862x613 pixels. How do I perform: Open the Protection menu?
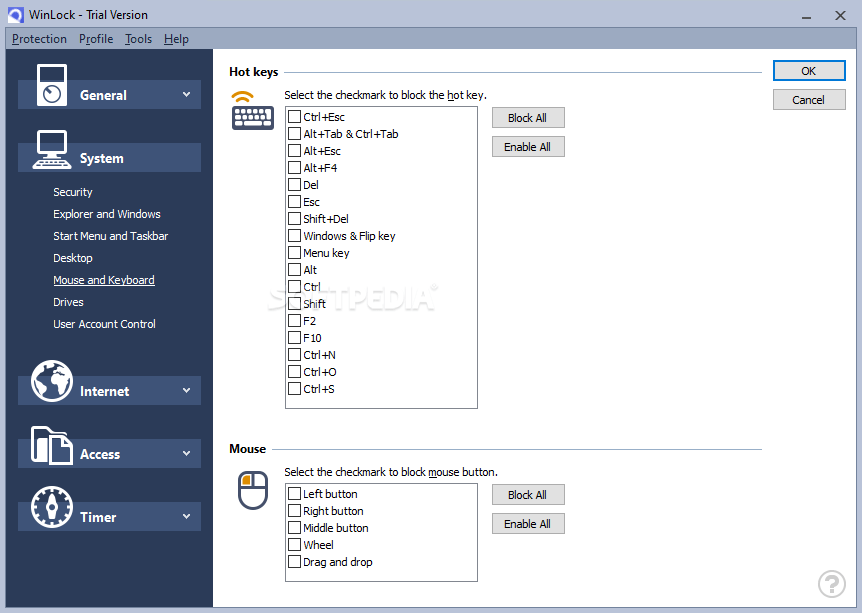click(x=39, y=39)
